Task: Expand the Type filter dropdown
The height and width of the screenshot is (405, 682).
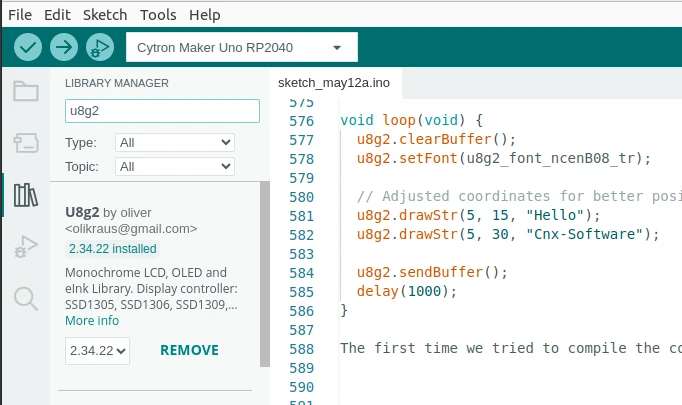Action: coord(175,143)
